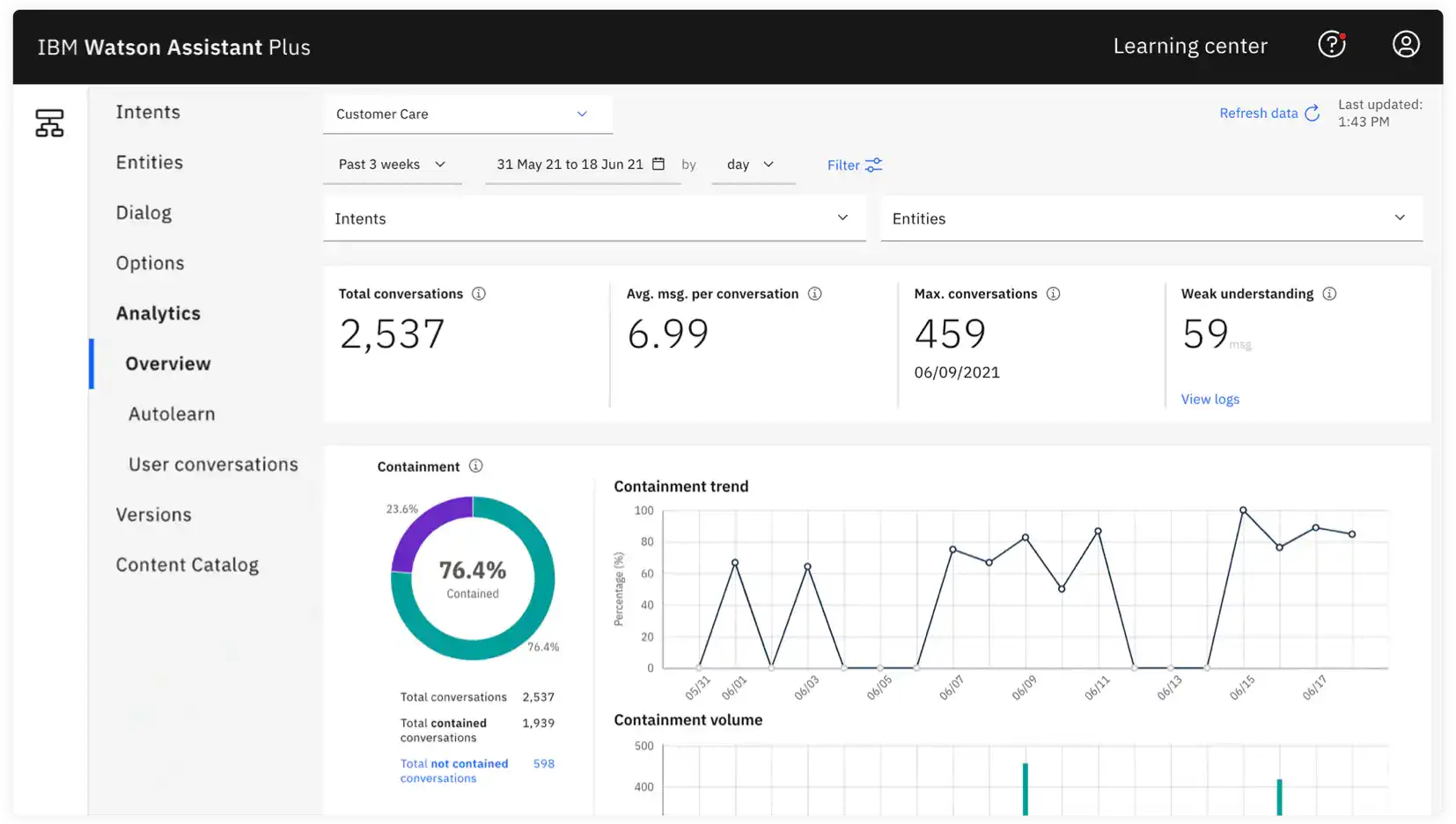Screen dimensions: 1456x824
Task: Click the Filter sliders icon
Action: tap(873, 165)
